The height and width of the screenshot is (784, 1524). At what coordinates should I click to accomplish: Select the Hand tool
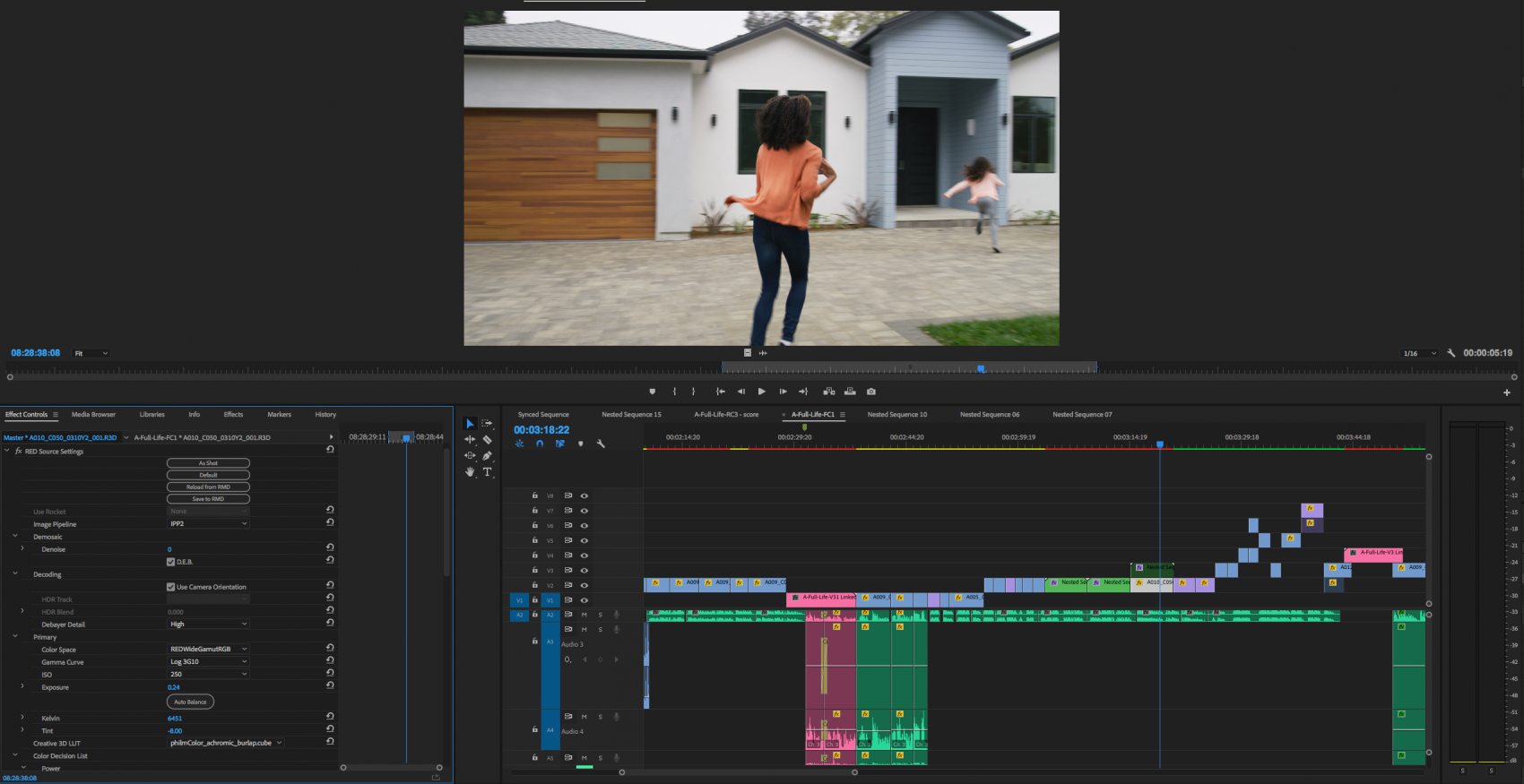pyautogui.click(x=470, y=471)
